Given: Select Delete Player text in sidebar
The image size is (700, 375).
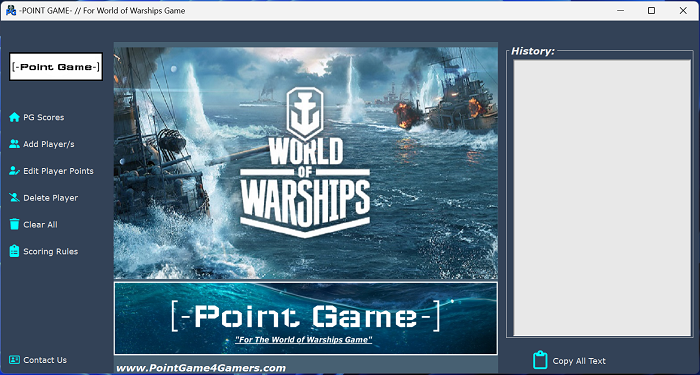Looking at the screenshot, I should 50,198.
